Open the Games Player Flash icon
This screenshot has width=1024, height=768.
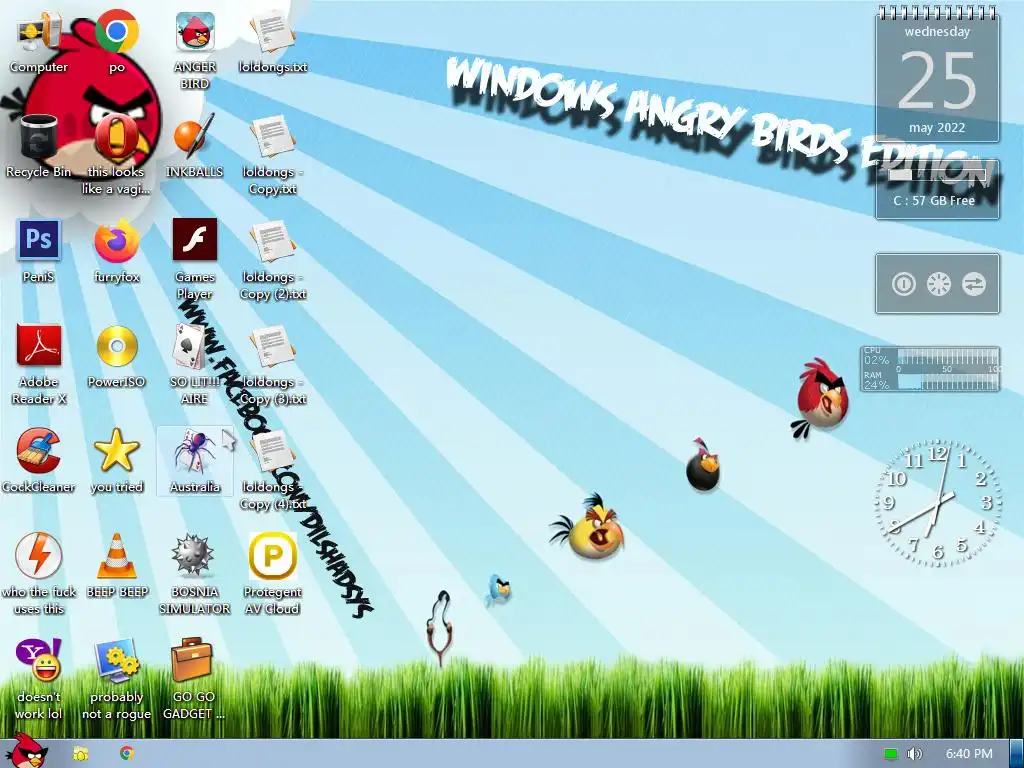point(195,260)
